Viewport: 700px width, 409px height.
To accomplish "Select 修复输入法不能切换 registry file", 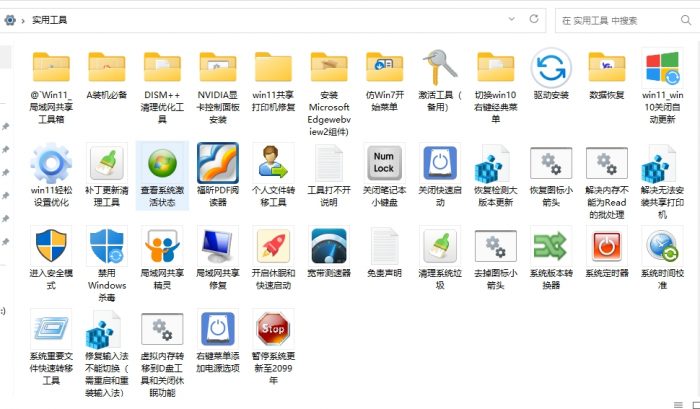I will coord(104,330).
